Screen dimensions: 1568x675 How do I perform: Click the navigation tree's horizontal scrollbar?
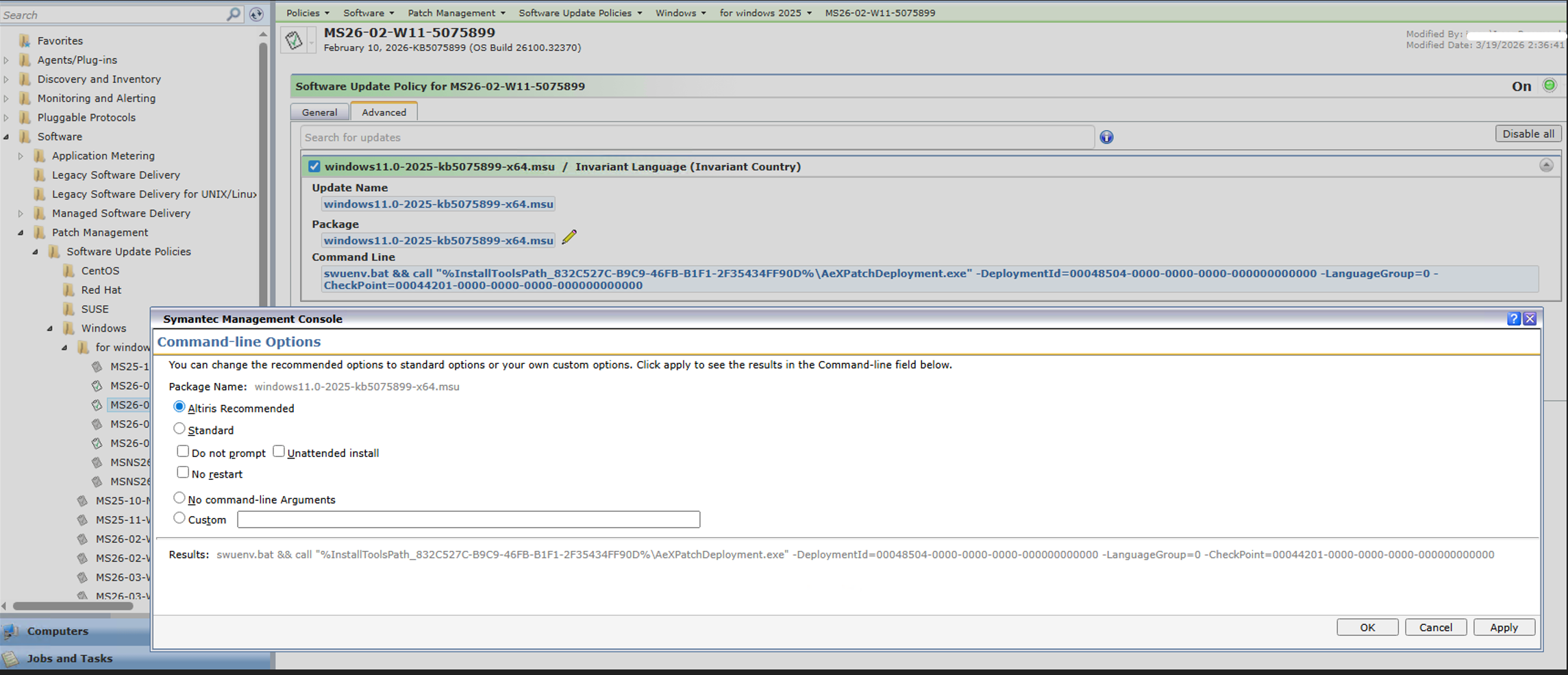tap(73, 606)
